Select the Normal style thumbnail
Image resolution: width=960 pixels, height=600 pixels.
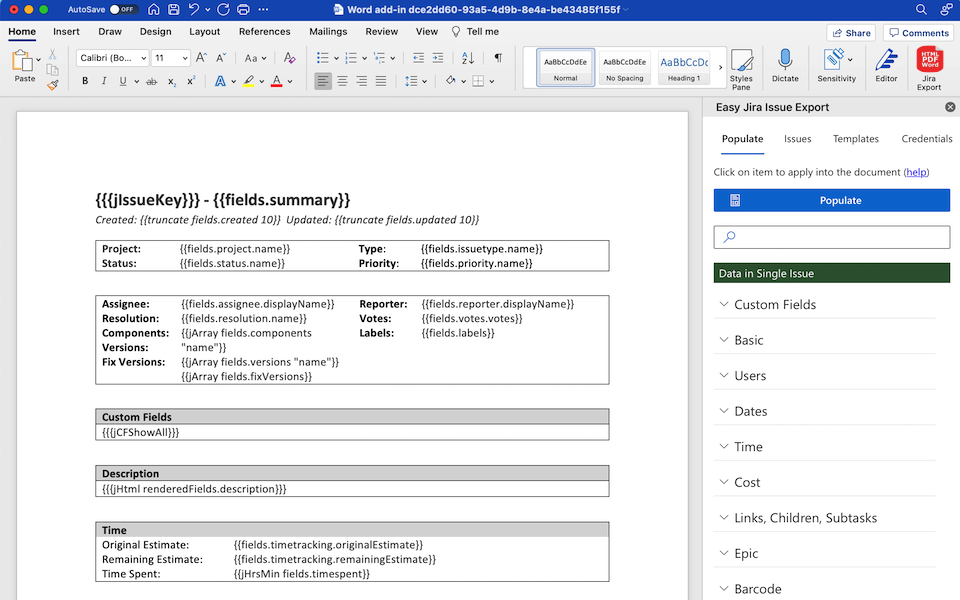[565, 67]
